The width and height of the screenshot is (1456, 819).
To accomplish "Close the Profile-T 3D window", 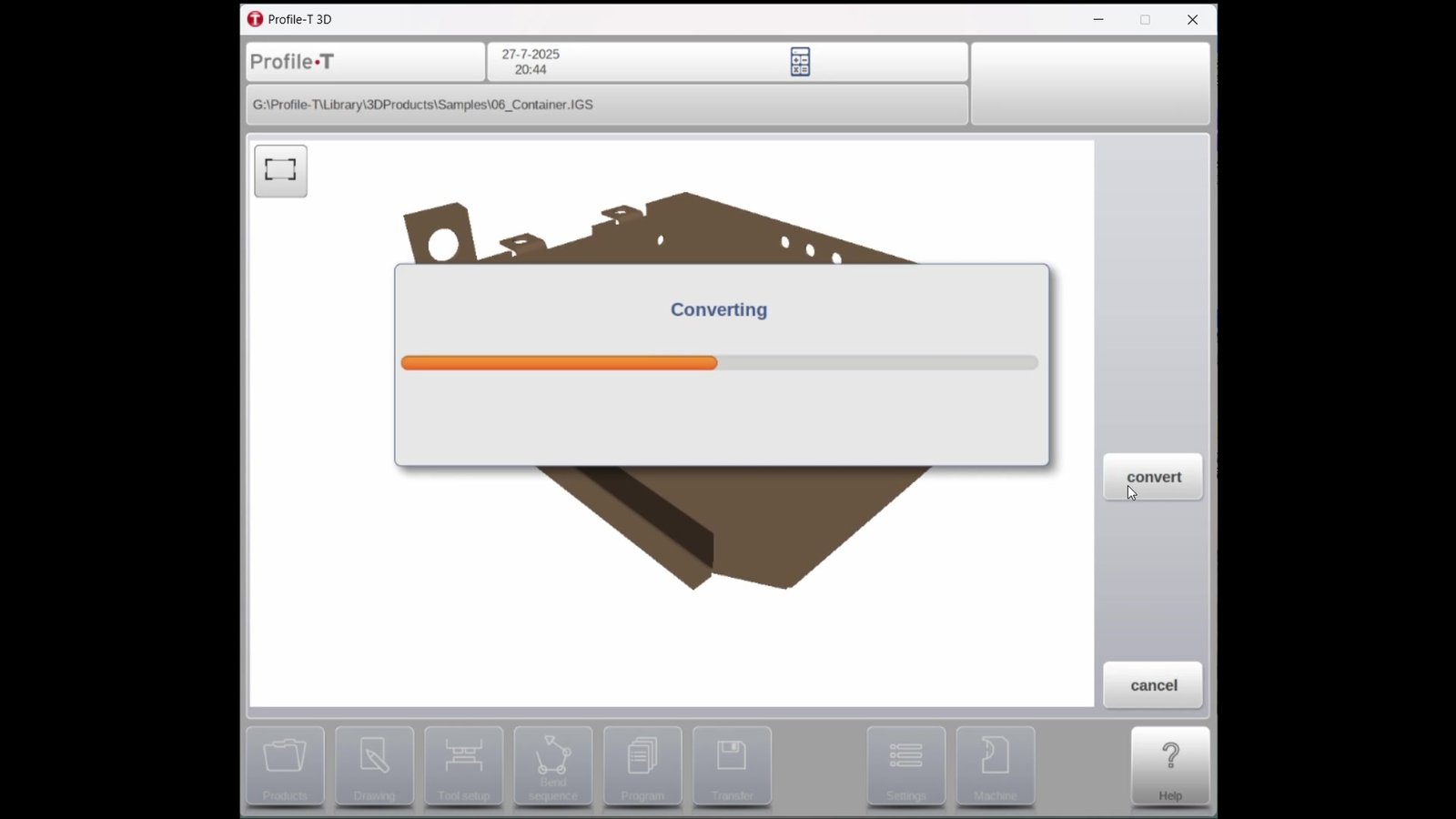I will (x=1192, y=19).
